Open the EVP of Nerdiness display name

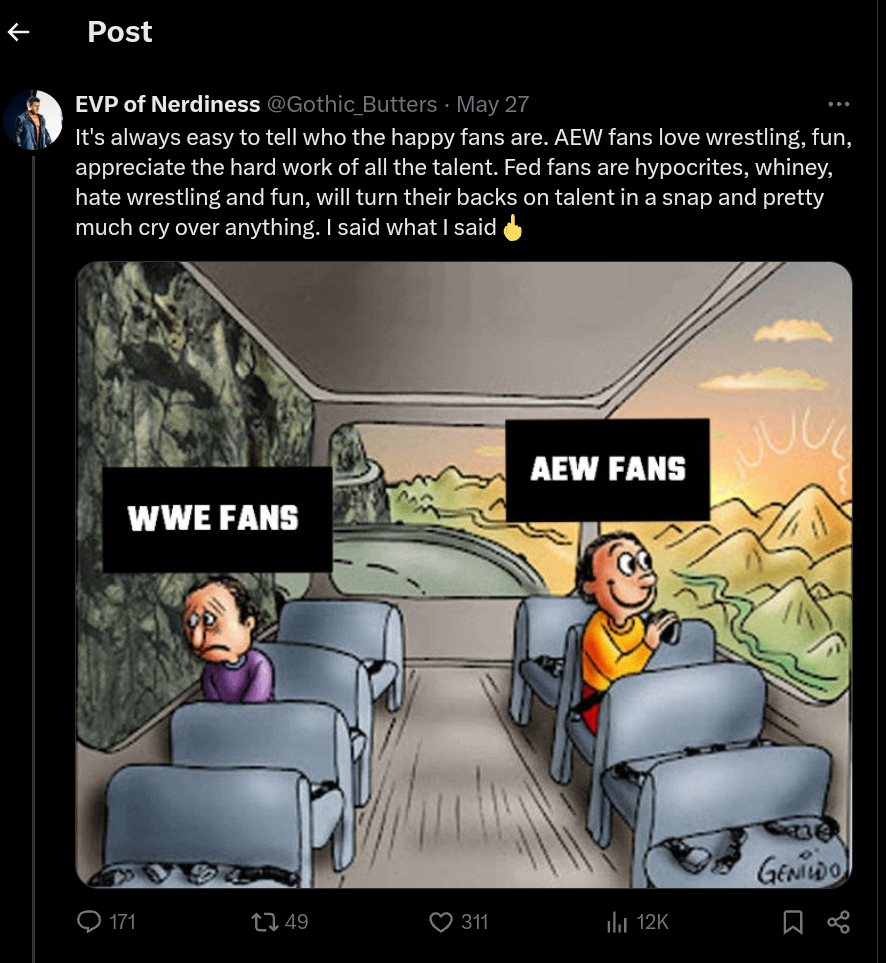168,104
